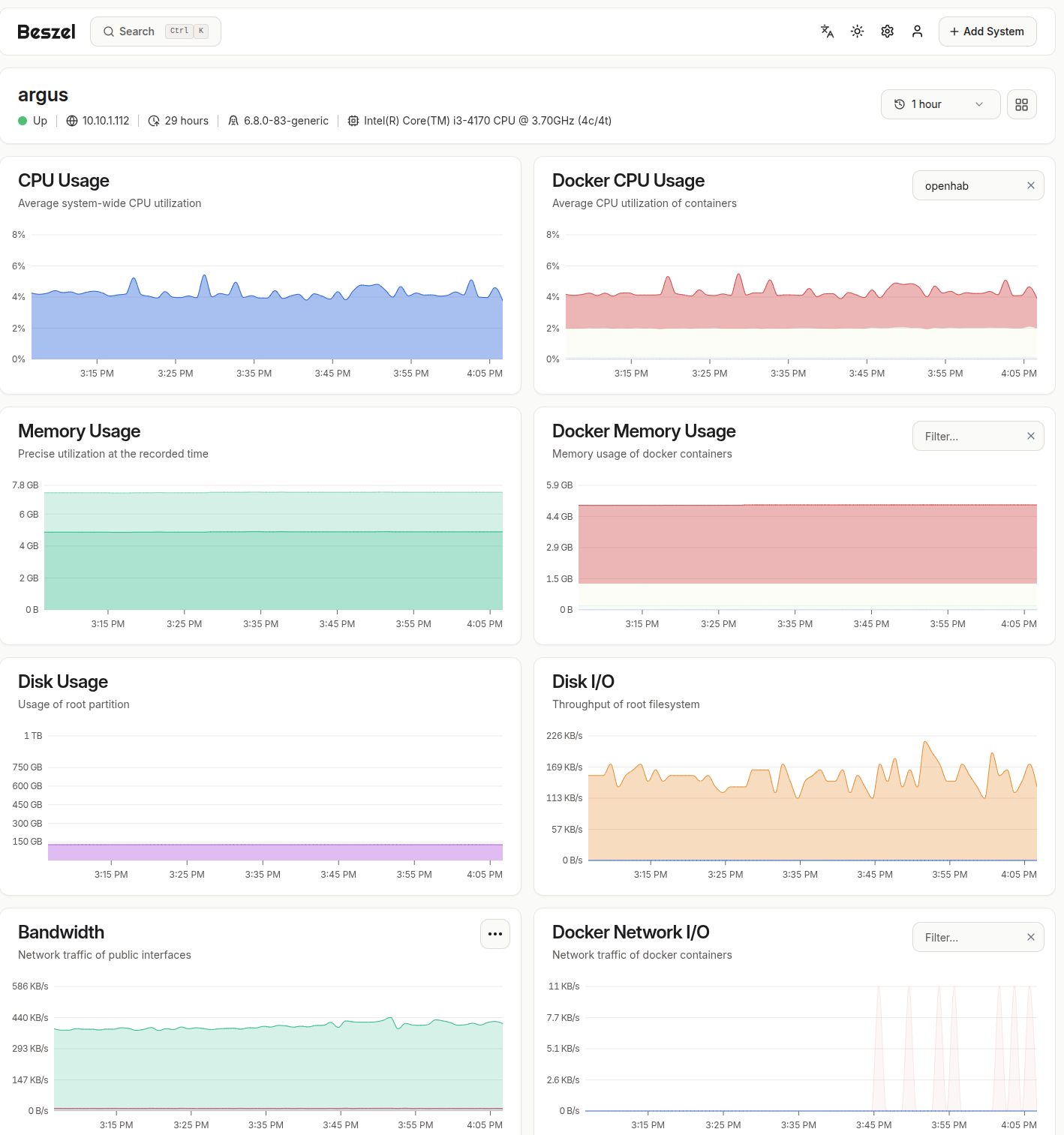Toggle light/dark theme sun icon
This screenshot has width=1064, height=1135.
pos(857,32)
